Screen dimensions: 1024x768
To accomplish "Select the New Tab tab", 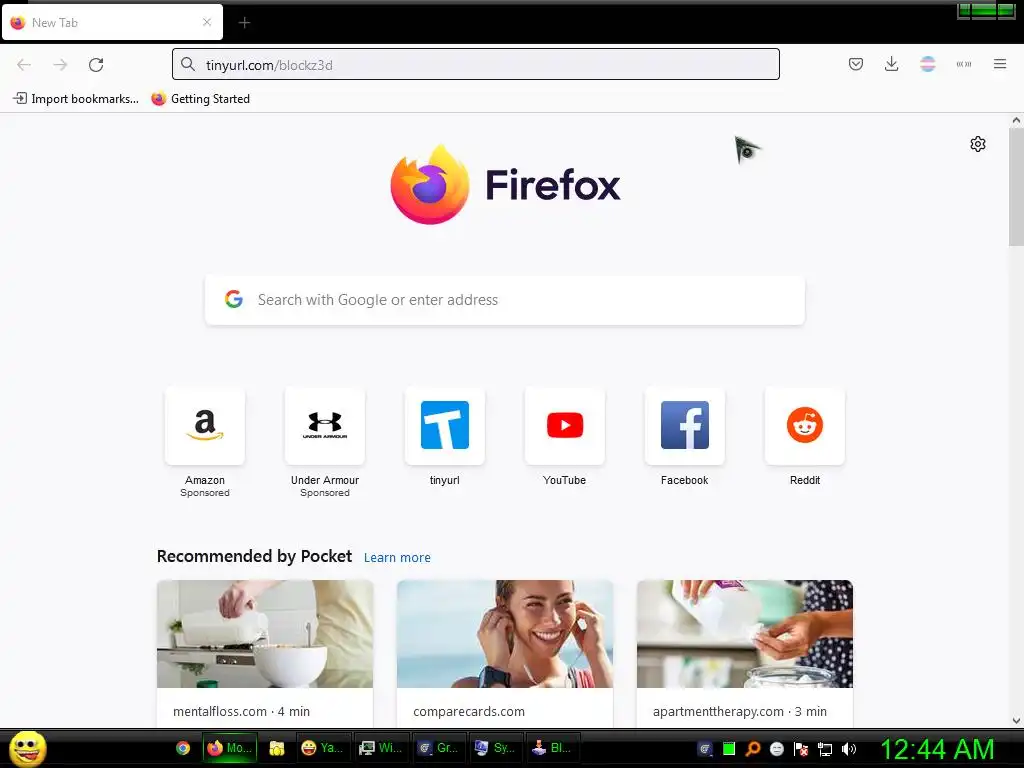I will 112,22.
